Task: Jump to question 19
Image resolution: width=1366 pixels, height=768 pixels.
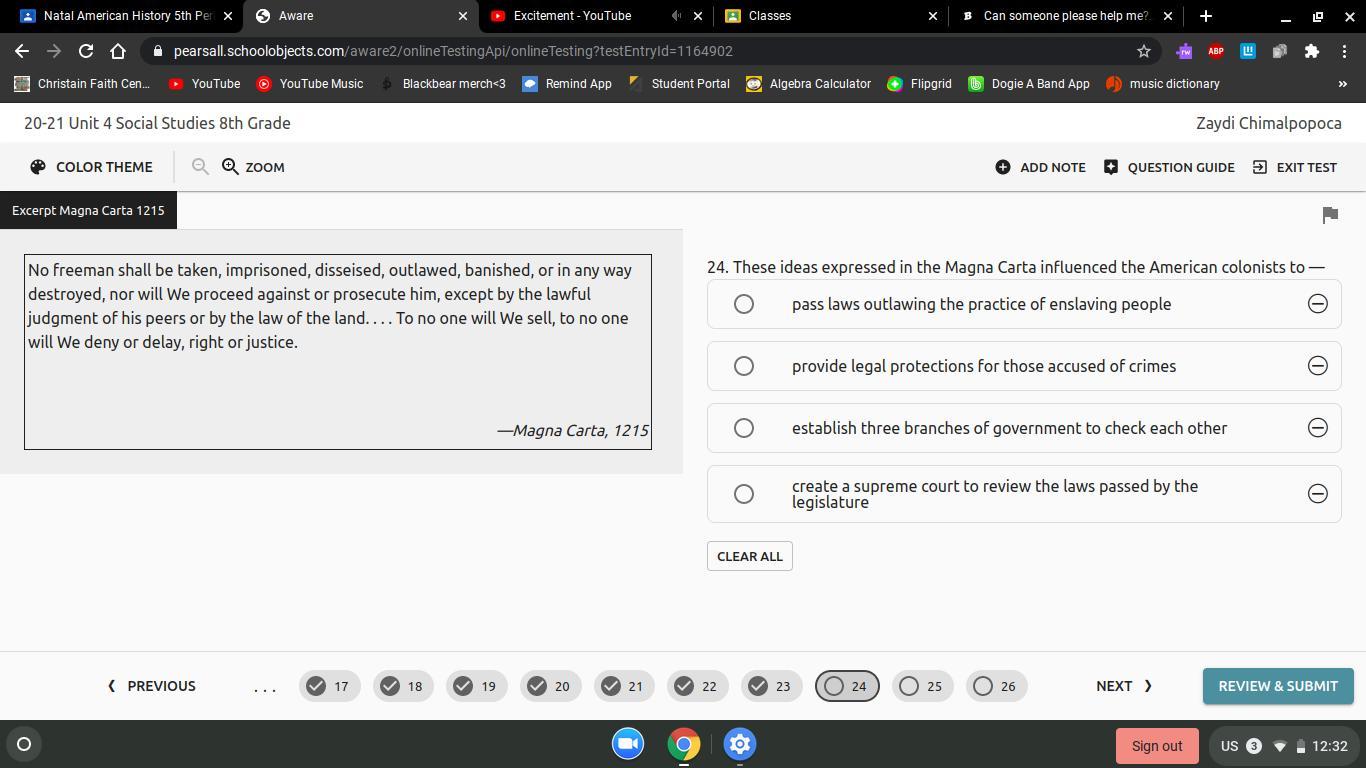Action: (x=476, y=686)
